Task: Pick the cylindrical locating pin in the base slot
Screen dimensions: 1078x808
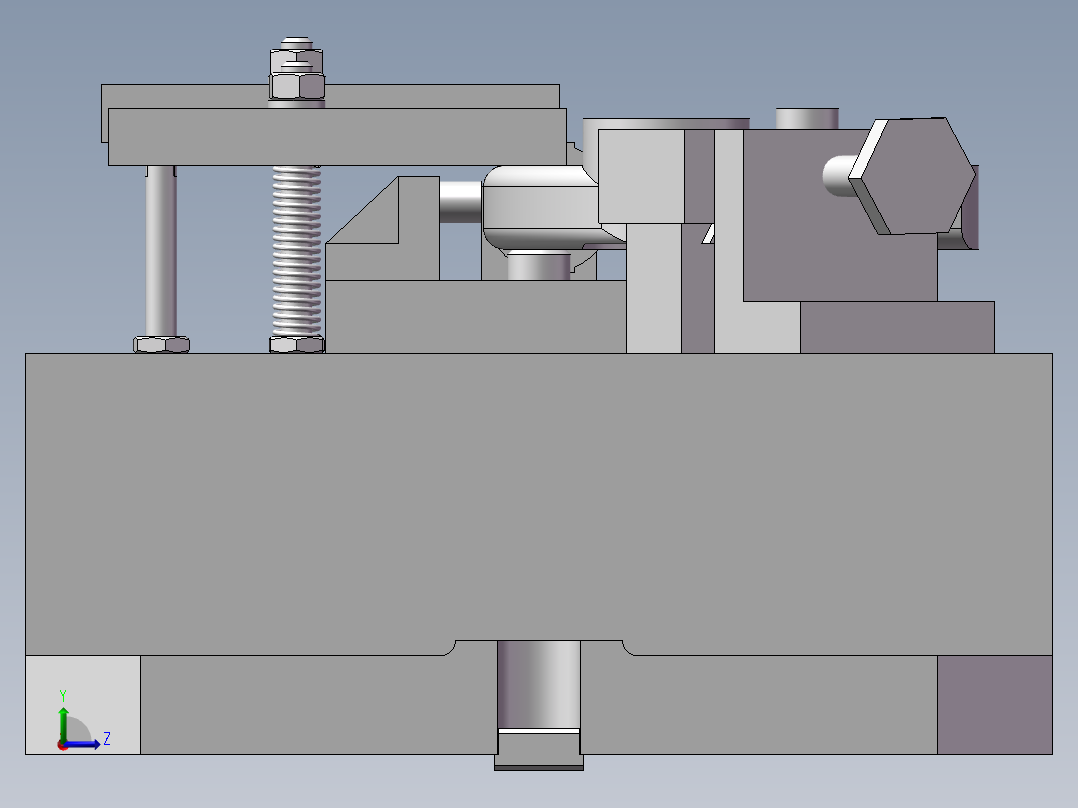Action: click(539, 684)
